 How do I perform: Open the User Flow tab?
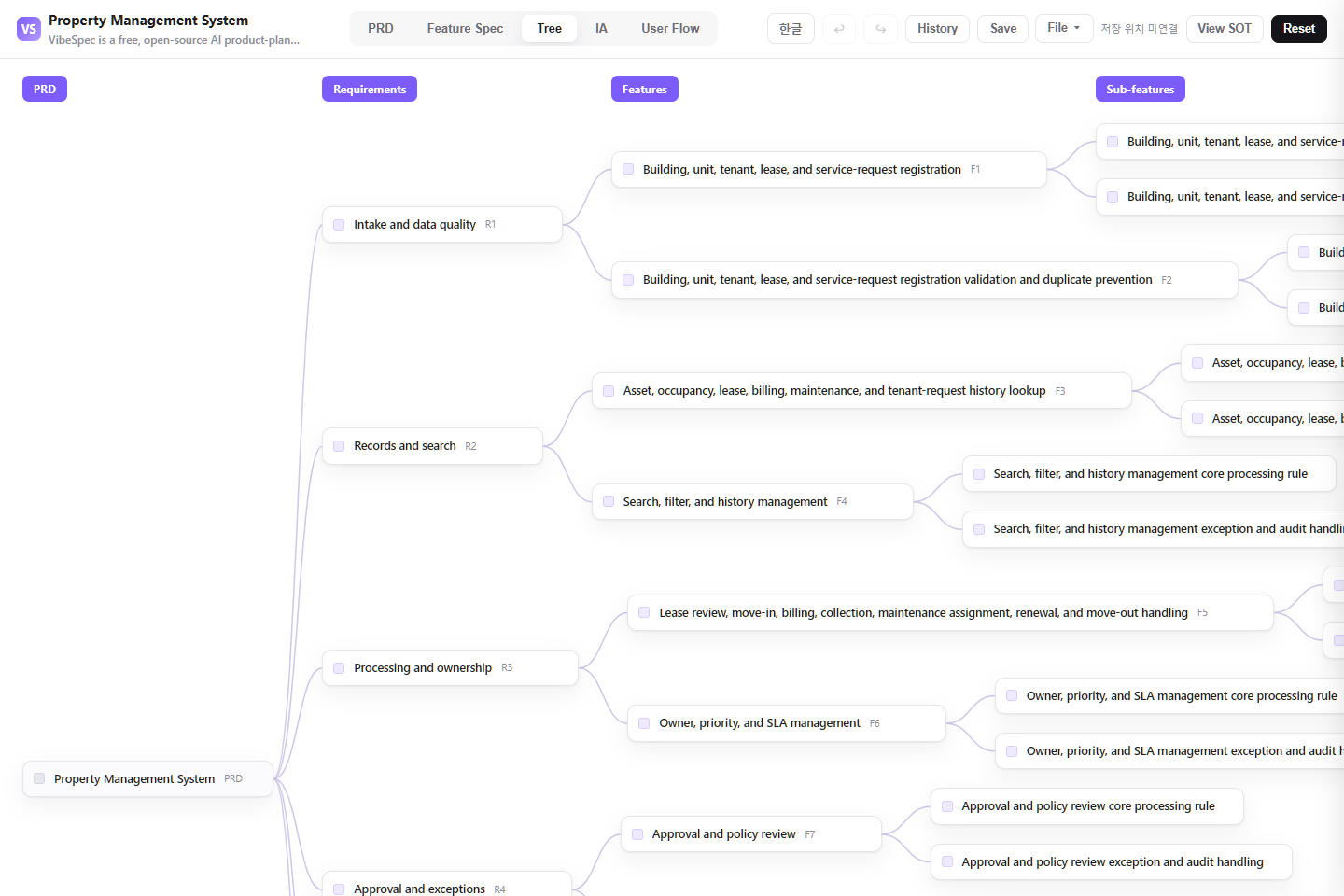point(670,29)
